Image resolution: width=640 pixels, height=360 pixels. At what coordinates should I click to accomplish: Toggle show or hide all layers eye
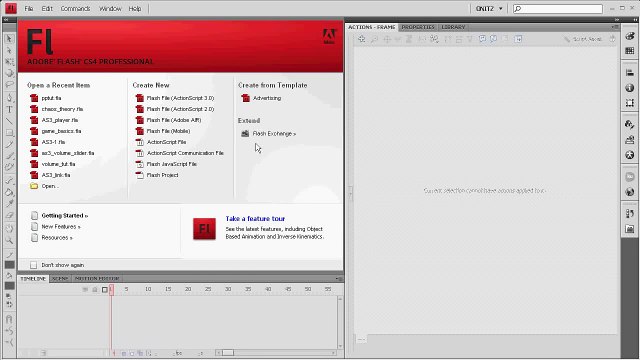85,289
